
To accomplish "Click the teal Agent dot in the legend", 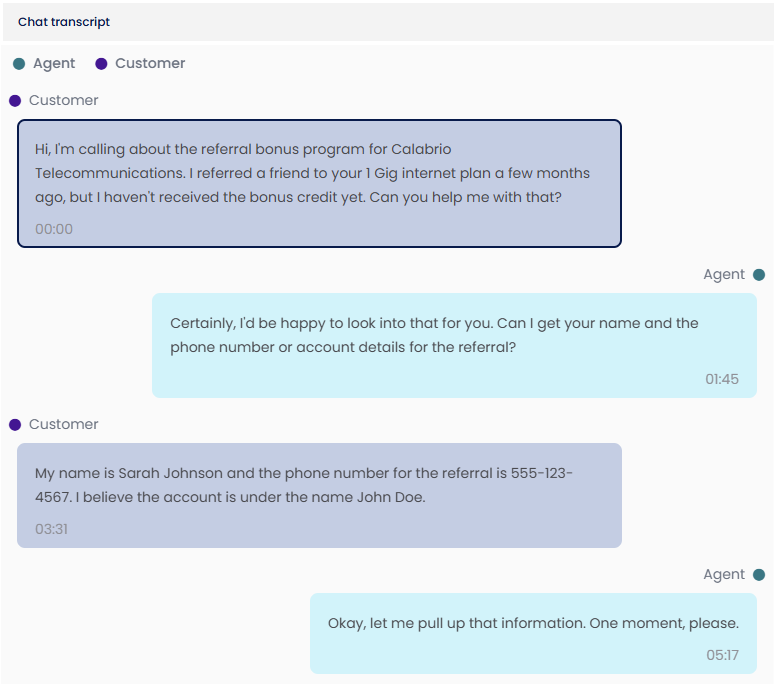I will [19, 64].
